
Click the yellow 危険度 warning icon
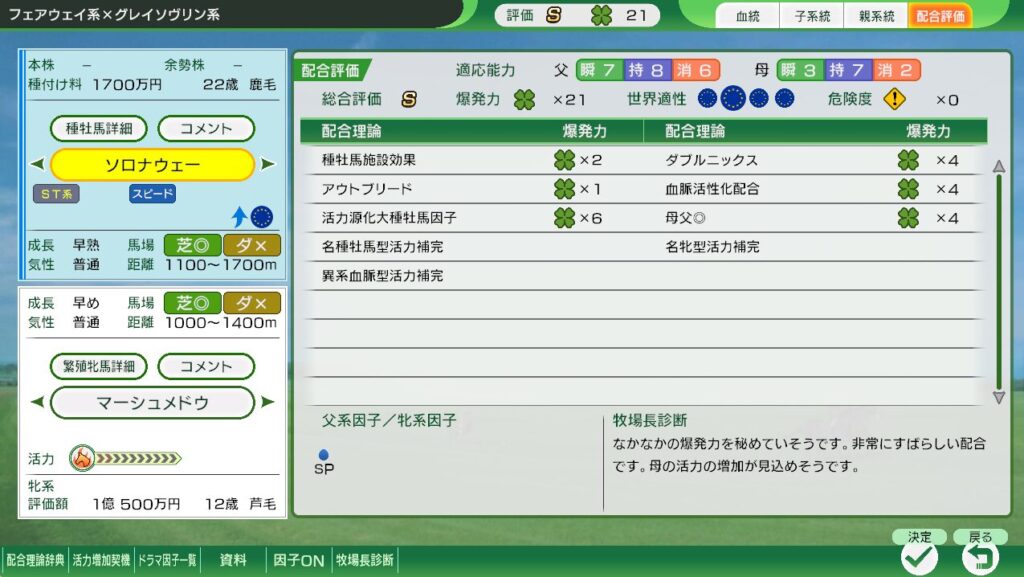click(895, 99)
